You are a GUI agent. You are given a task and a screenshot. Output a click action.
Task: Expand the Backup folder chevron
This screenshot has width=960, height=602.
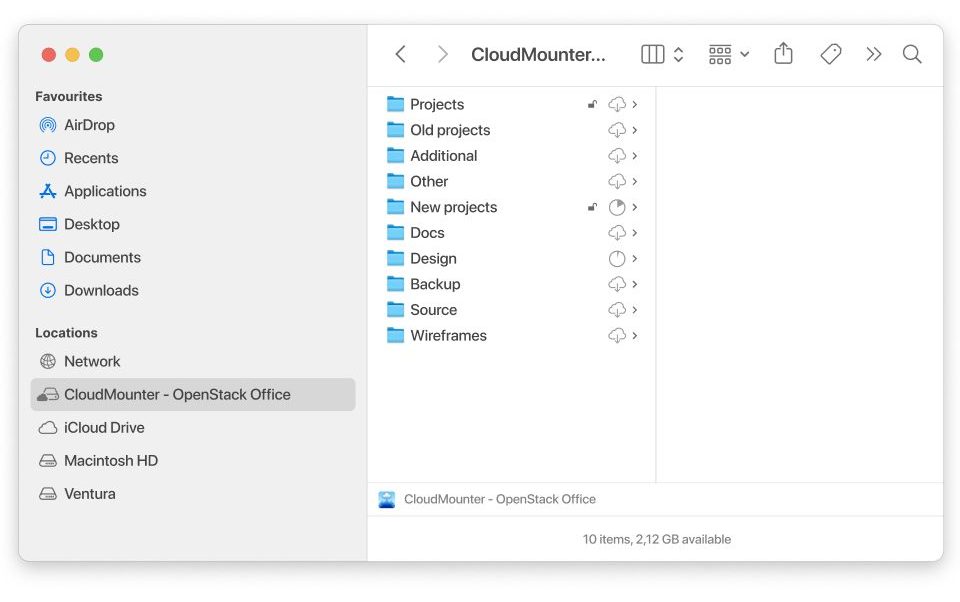635,284
